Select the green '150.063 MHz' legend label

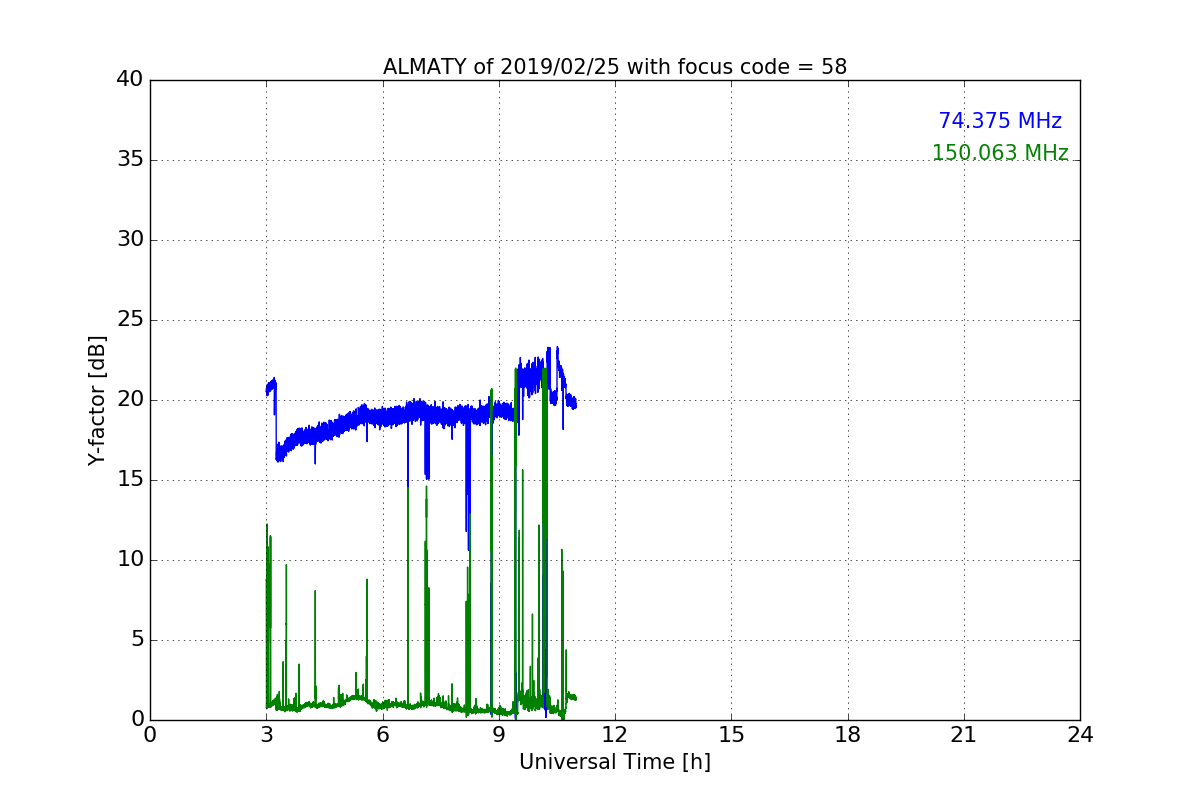[x=1000, y=153]
